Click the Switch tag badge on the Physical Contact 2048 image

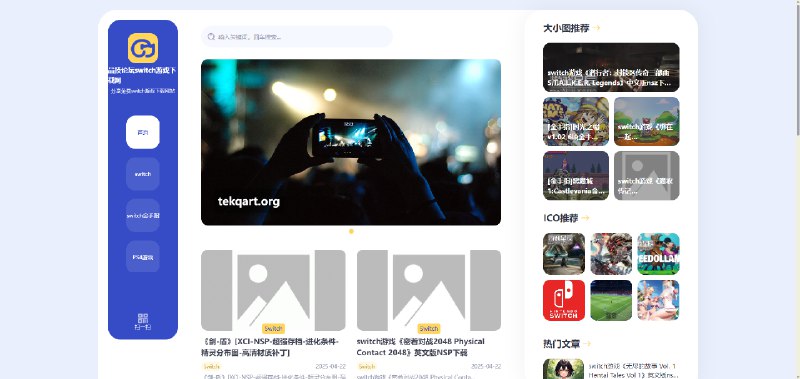coord(429,329)
